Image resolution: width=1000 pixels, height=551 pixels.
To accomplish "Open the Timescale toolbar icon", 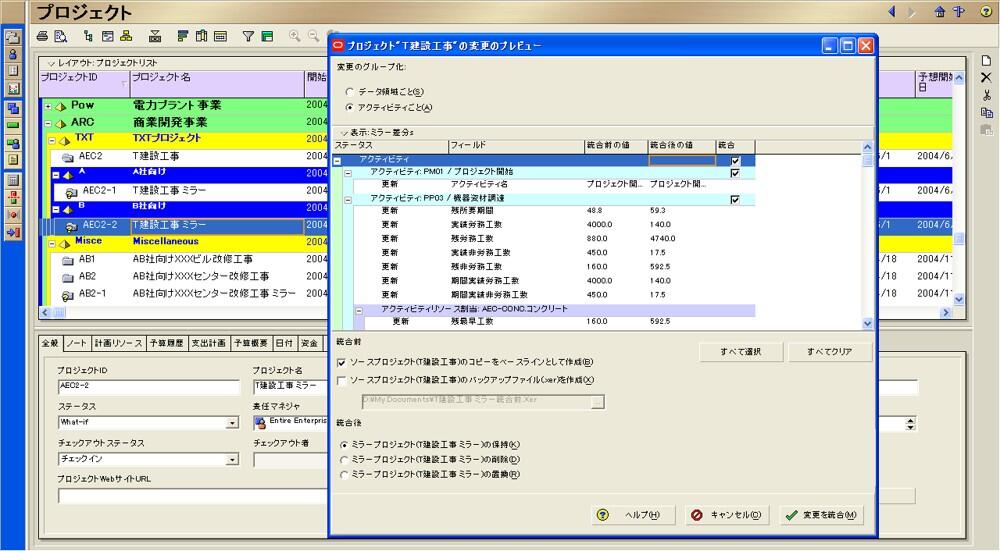I will (221, 36).
